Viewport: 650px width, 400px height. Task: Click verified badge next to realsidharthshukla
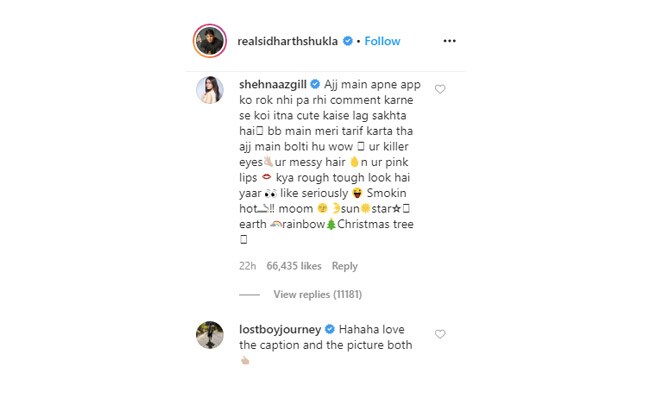pyautogui.click(x=348, y=41)
